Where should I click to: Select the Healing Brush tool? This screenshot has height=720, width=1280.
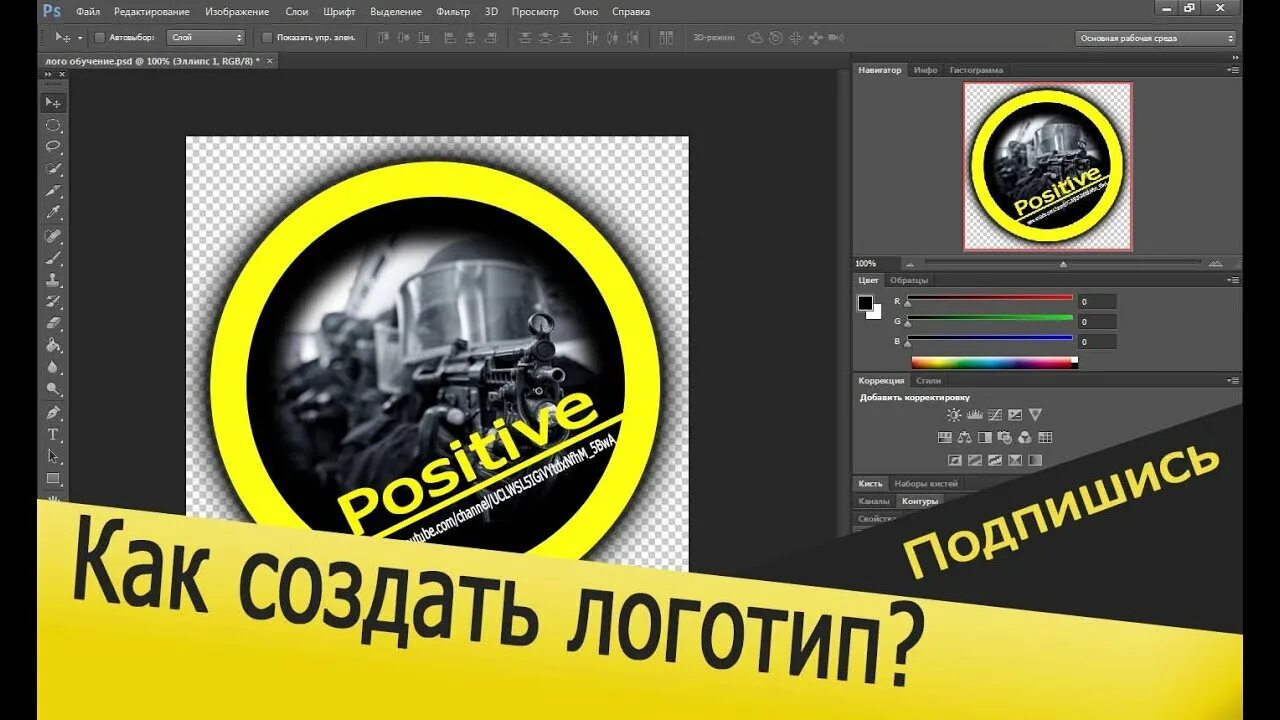(54, 236)
